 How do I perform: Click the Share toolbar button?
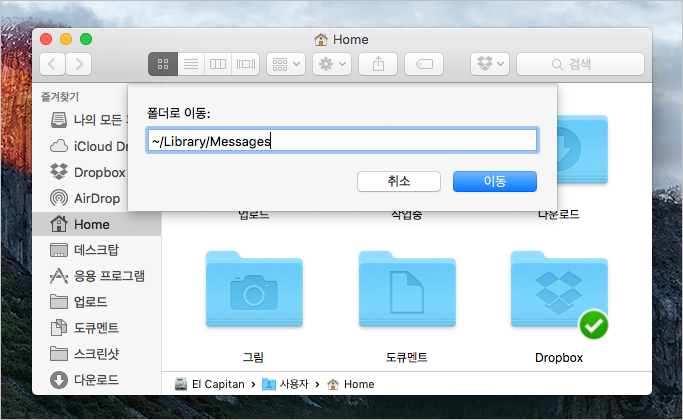[x=378, y=64]
